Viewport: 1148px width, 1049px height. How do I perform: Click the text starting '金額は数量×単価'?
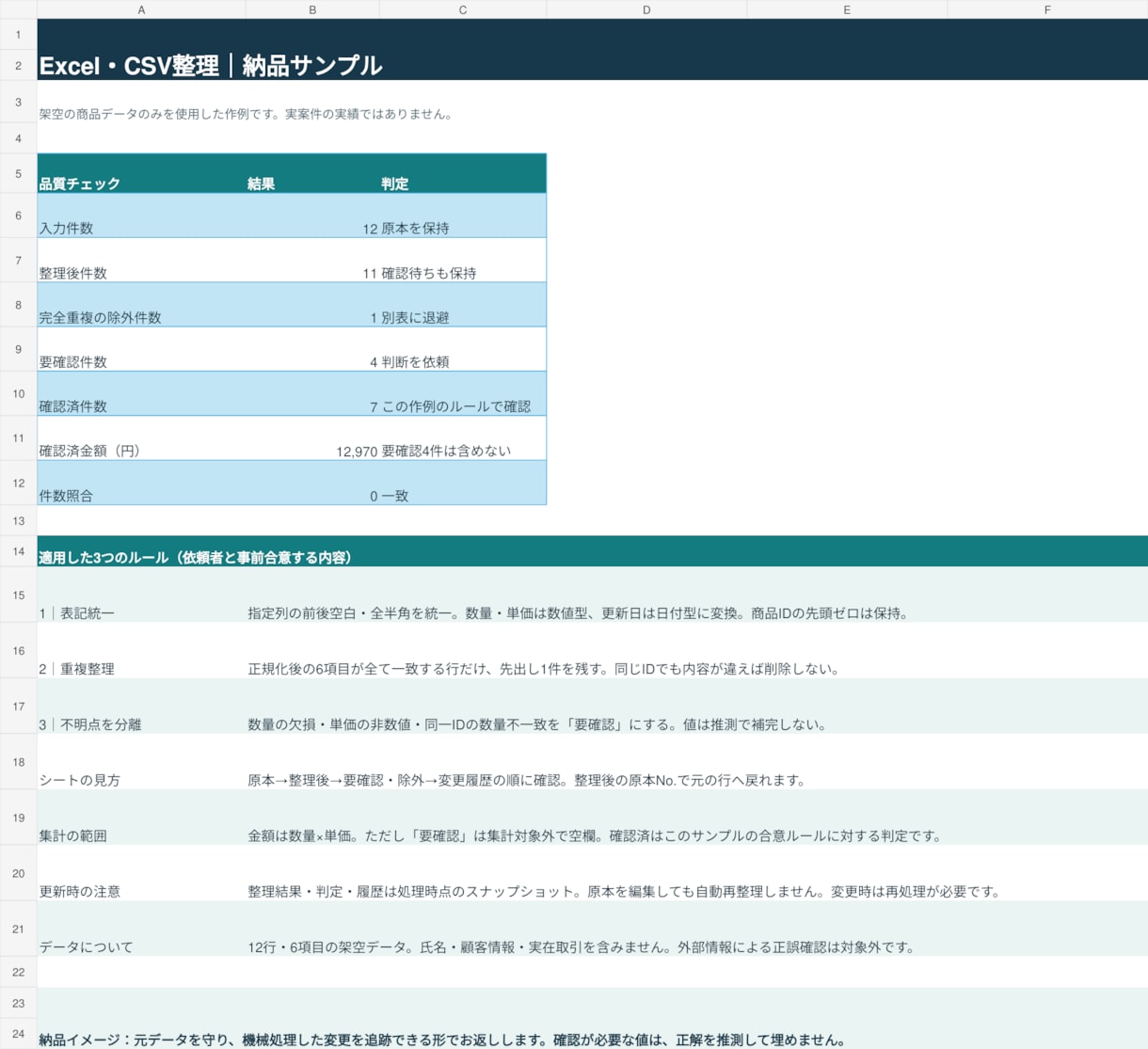tap(595, 835)
